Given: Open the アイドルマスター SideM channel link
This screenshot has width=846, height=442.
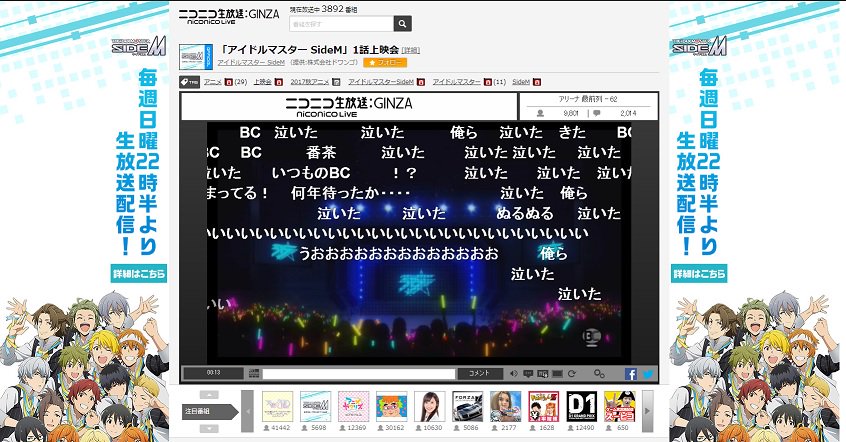Looking at the screenshot, I should pyautogui.click(x=251, y=63).
